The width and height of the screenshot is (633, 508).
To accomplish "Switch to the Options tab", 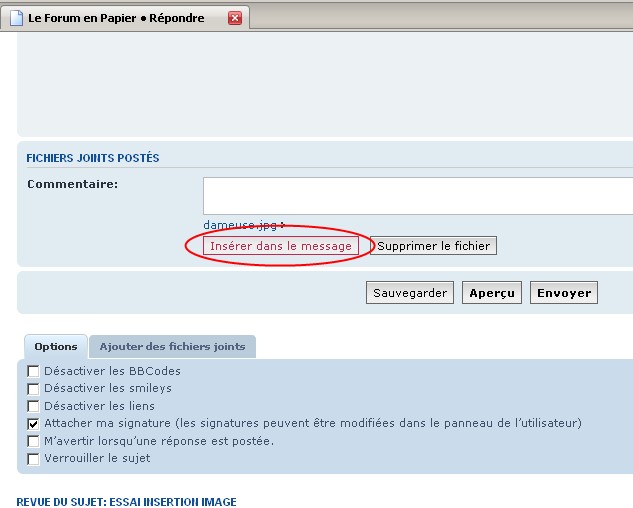I will tap(56, 347).
